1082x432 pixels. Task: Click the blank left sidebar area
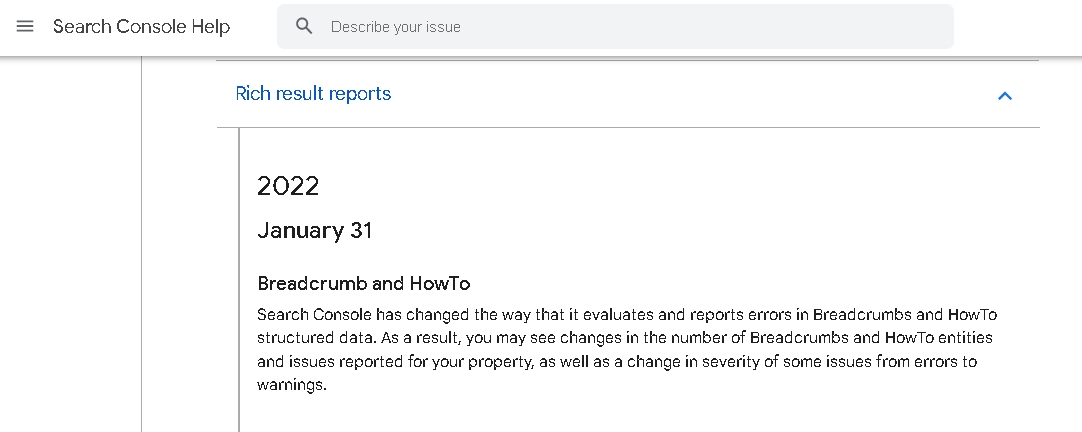[70, 250]
